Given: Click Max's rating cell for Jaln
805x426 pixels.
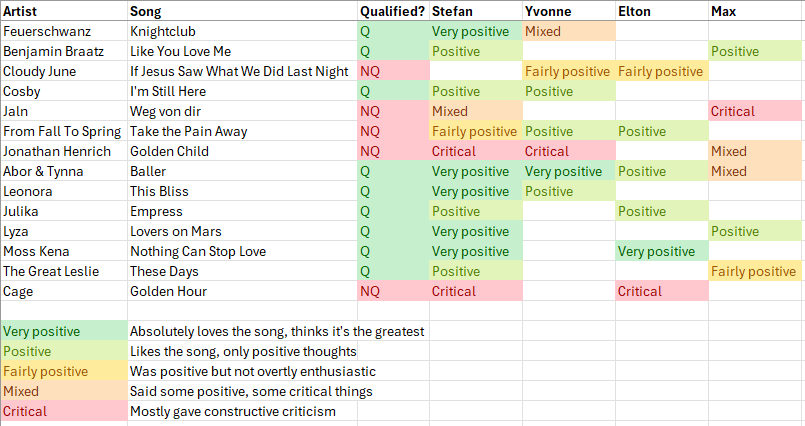Looking at the screenshot, I should (755, 111).
